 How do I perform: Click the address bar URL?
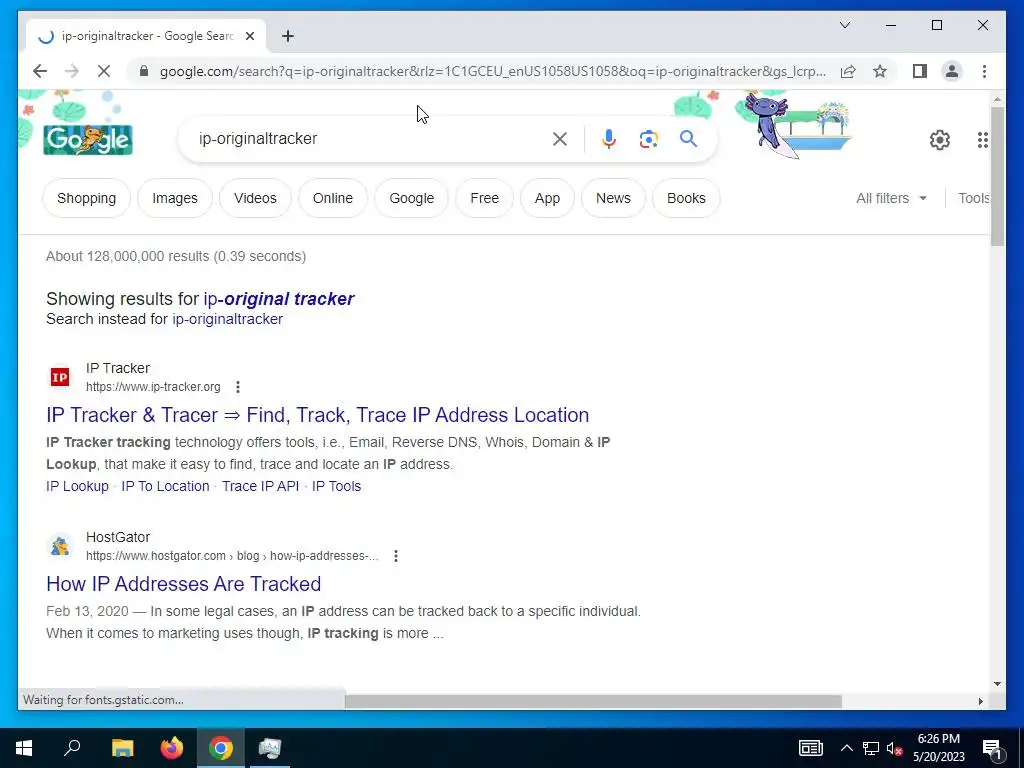point(493,71)
